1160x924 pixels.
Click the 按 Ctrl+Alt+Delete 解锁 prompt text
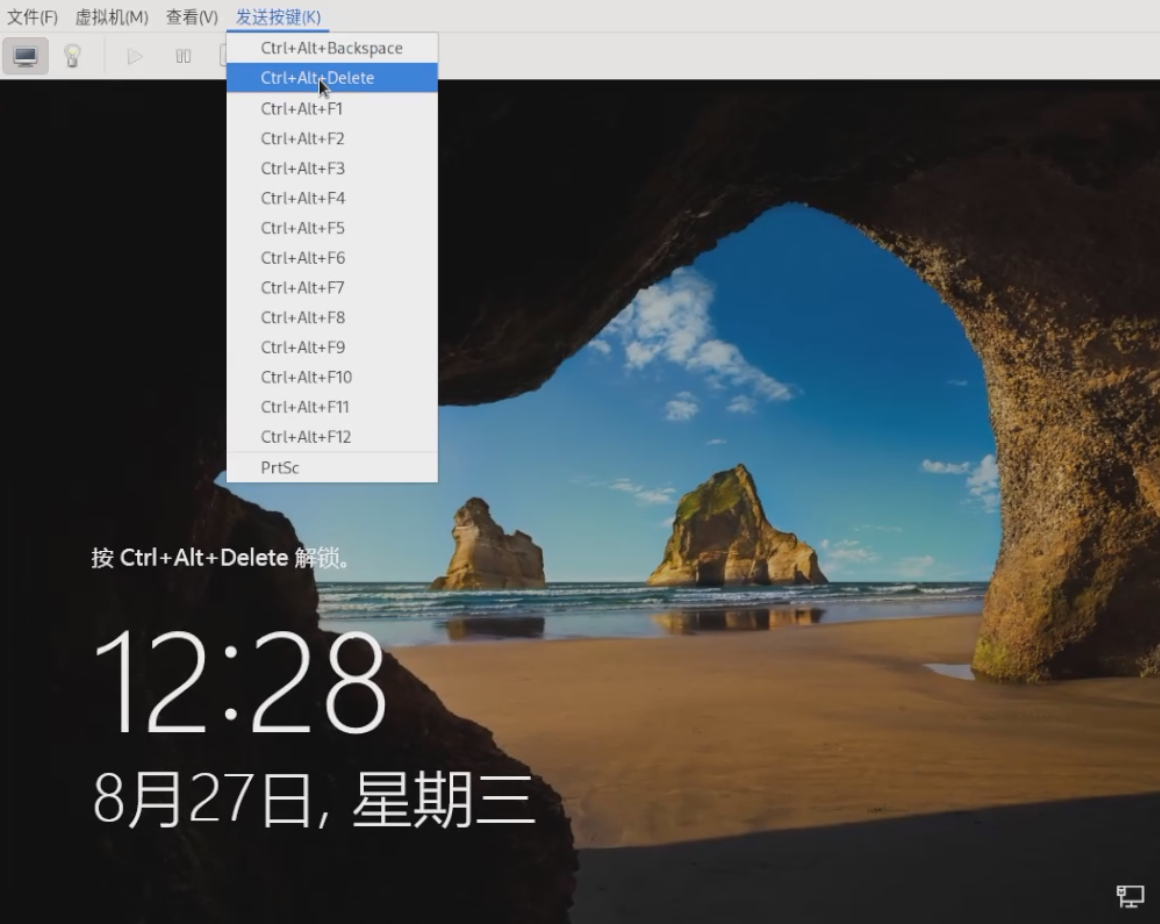tap(221, 558)
